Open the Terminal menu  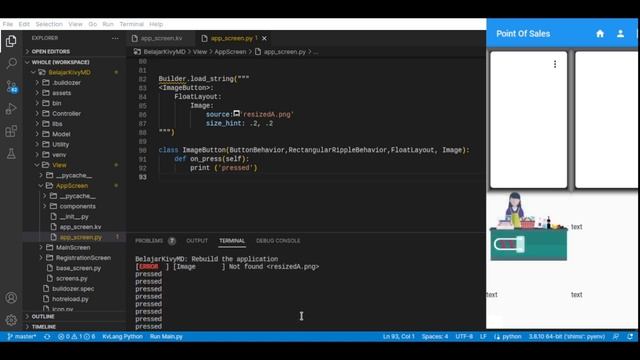pyautogui.click(x=131, y=24)
